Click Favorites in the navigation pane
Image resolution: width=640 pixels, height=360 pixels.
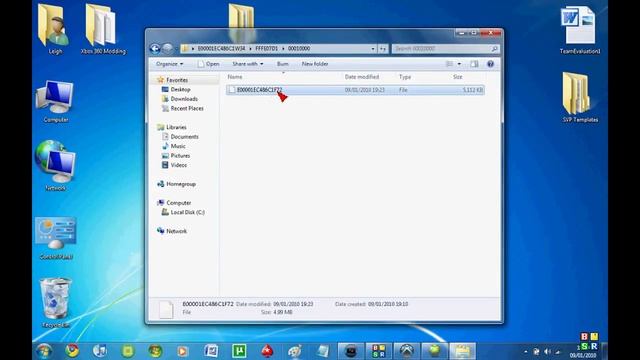[177, 80]
